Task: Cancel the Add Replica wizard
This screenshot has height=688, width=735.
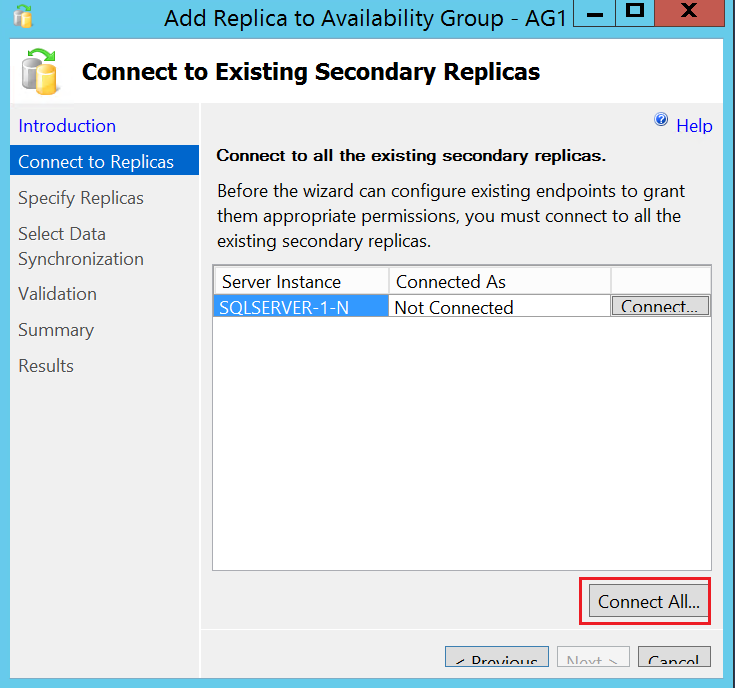Action: pos(673,660)
